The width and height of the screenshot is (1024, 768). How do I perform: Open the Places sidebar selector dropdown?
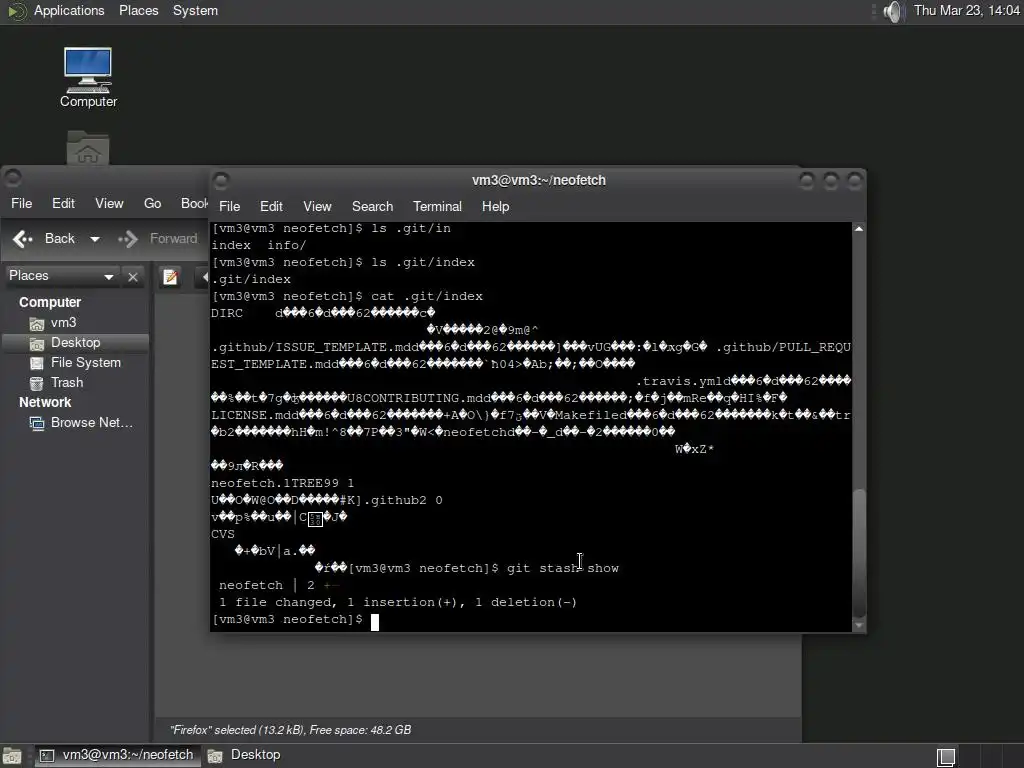tap(61, 276)
